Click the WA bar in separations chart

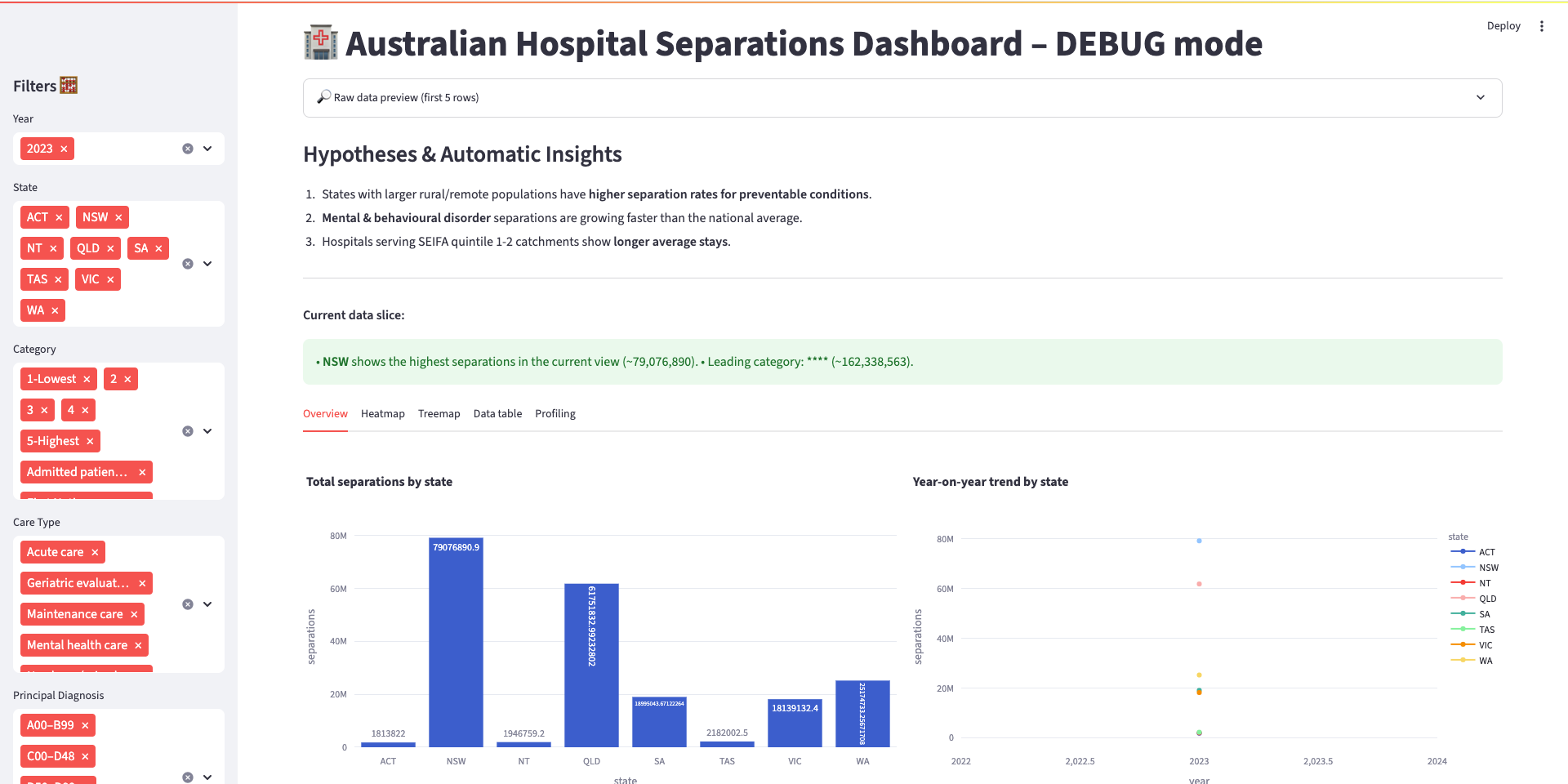pos(862,714)
